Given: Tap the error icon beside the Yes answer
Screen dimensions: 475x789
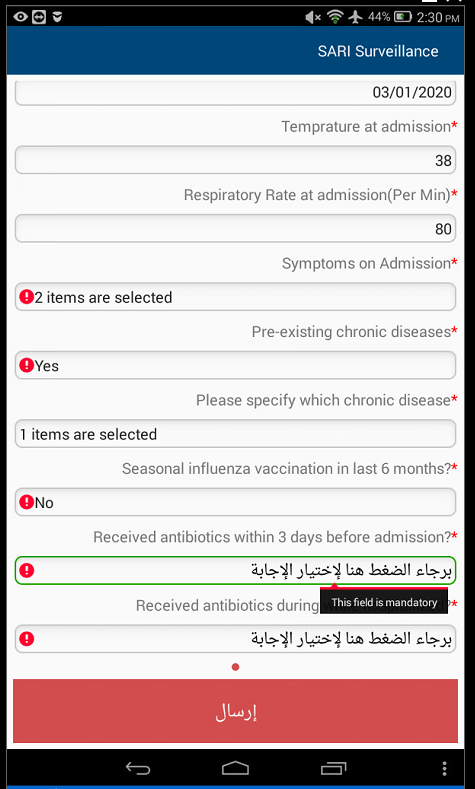Looking at the screenshot, I should click(26, 365).
